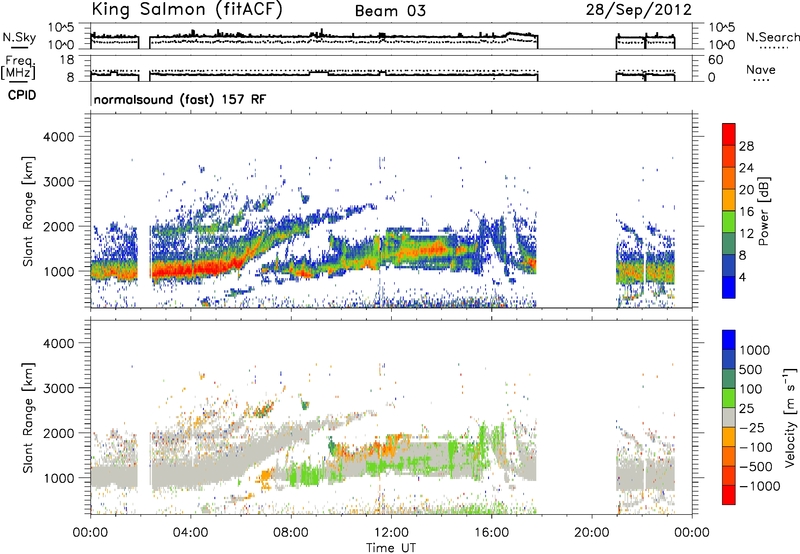Click the '100' velocity scale value
Viewport: 800px width, 554px height.
click(751, 389)
